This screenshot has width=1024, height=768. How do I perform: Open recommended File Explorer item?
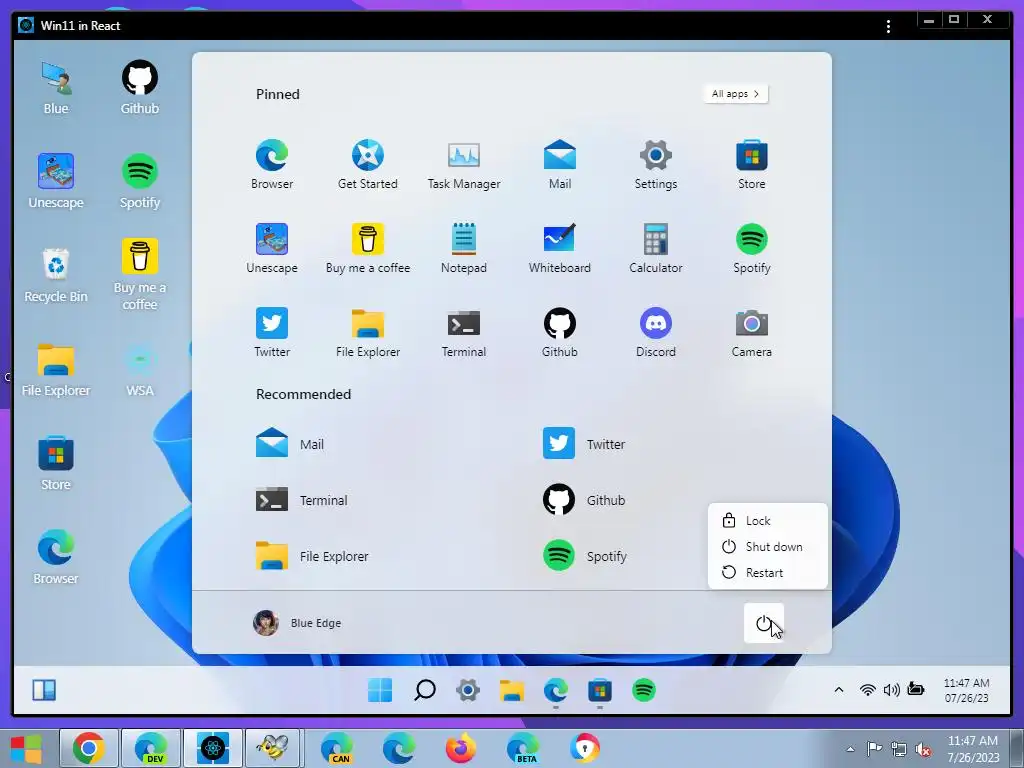(x=312, y=556)
